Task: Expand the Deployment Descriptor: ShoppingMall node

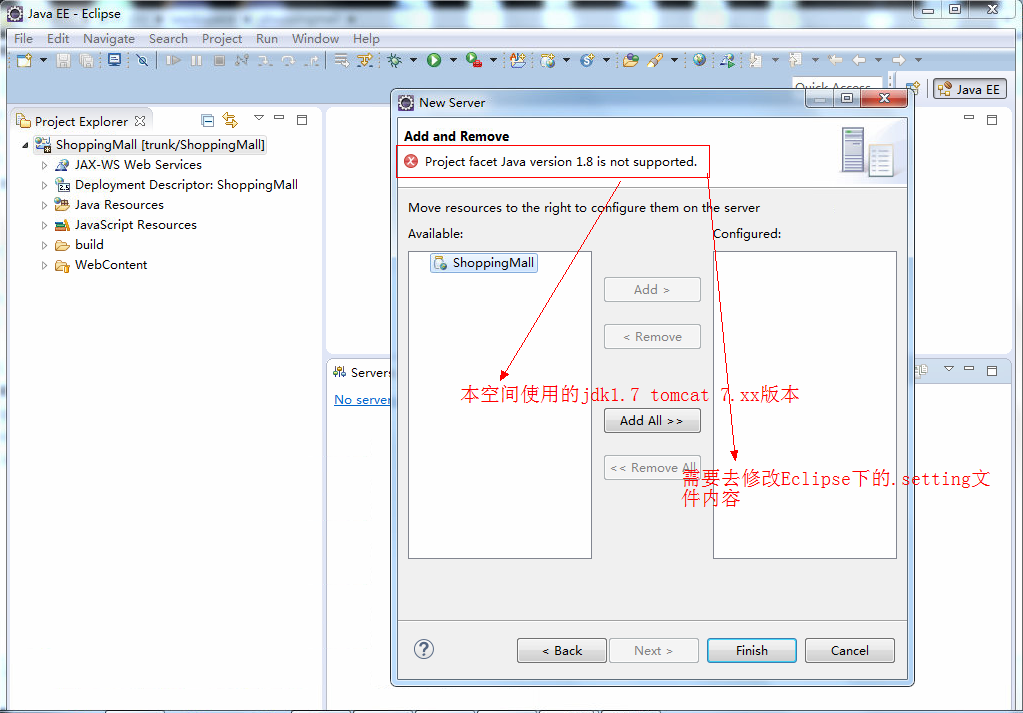Action: [44, 185]
